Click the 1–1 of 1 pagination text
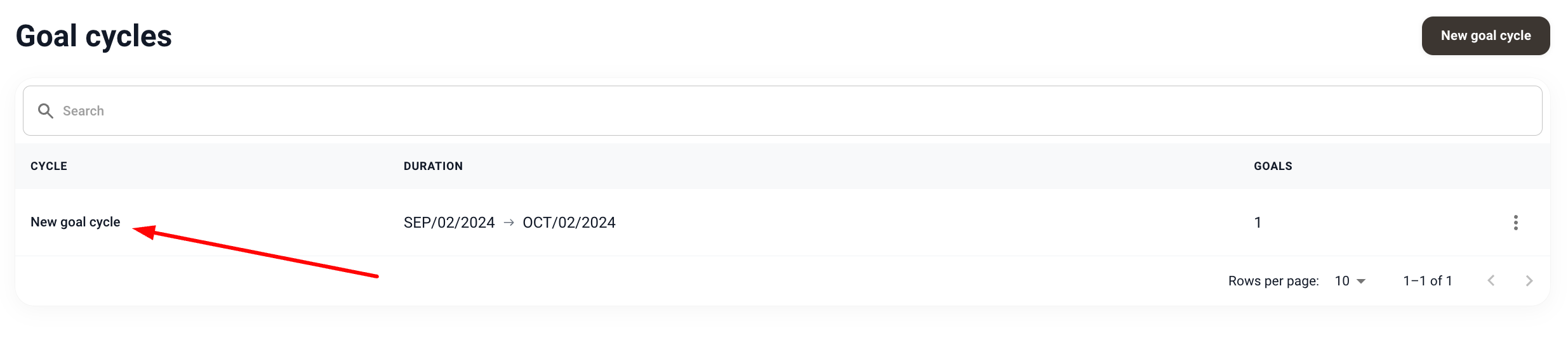Viewport: 1568px width, 345px height. pyautogui.click(x=1427, y=281)
